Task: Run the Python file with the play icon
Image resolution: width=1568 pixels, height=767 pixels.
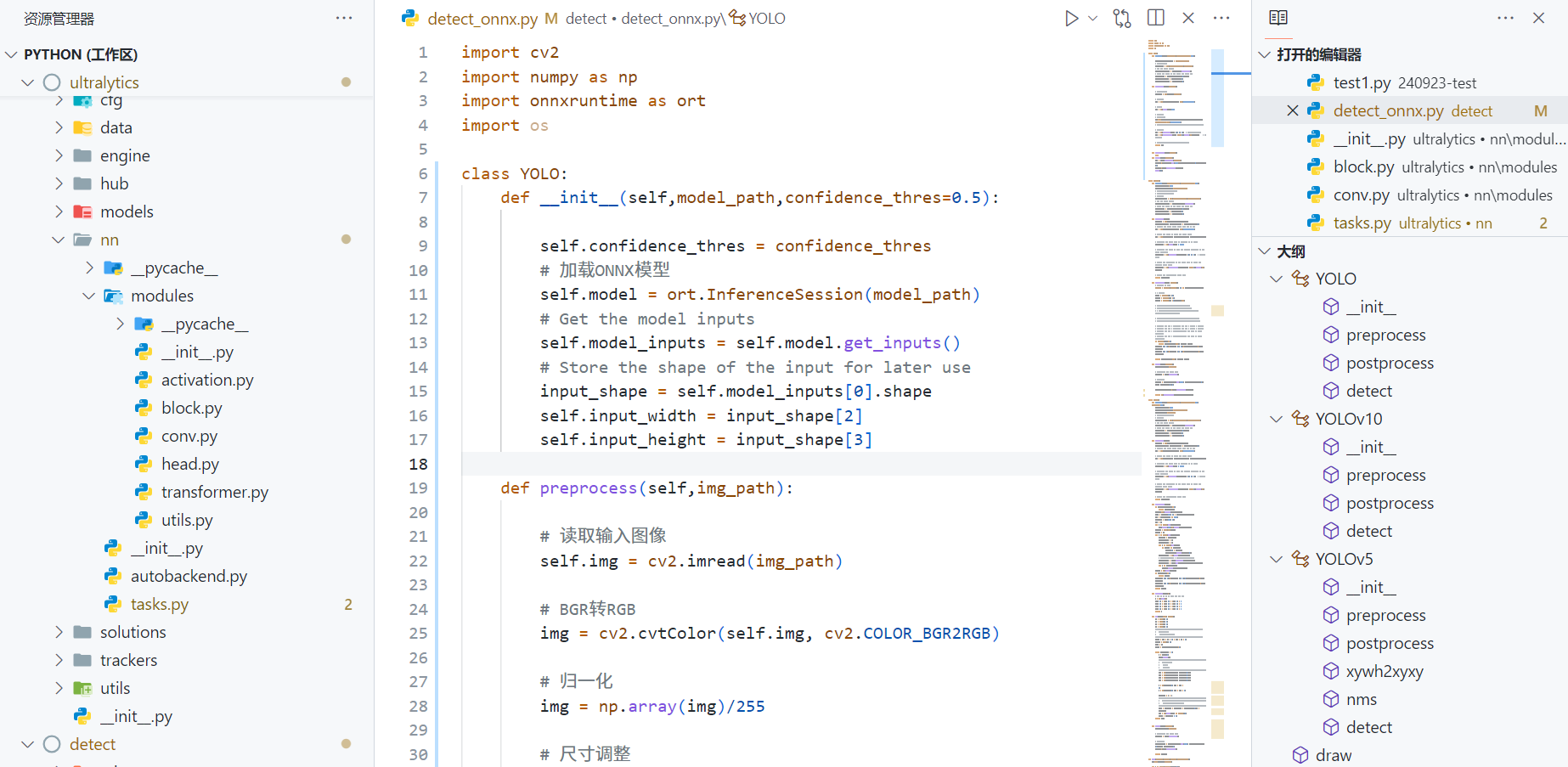Action: coord(1071,18)
